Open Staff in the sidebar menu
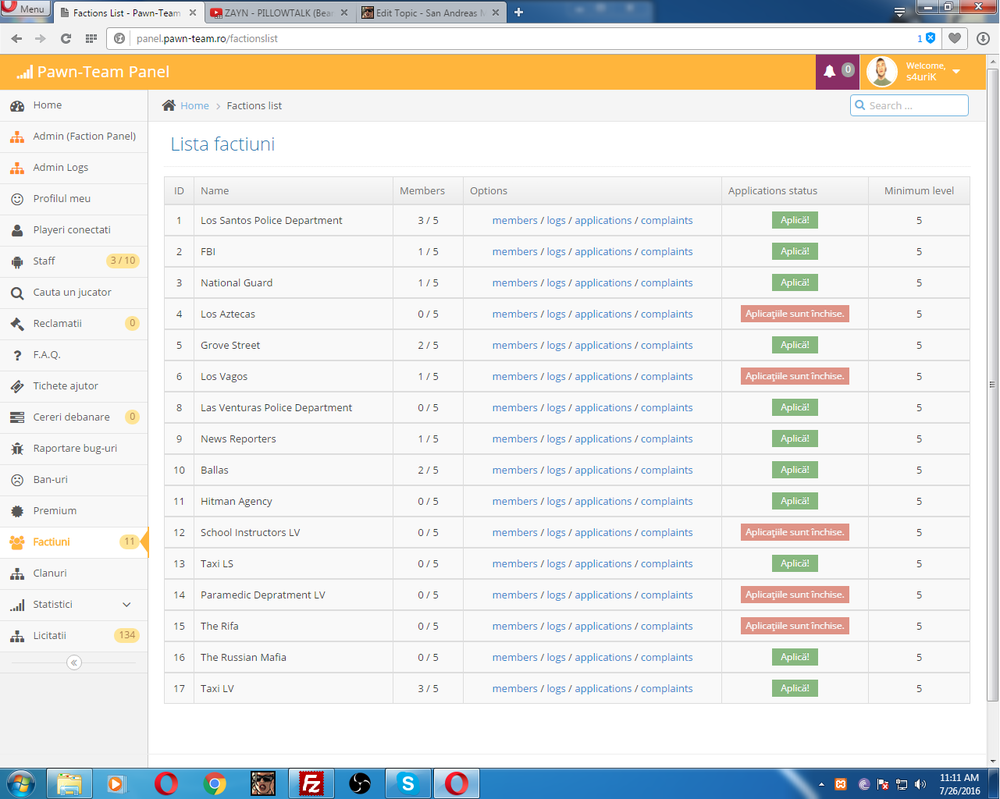Viewport: 1000px width, 799px height. point(74,261)
